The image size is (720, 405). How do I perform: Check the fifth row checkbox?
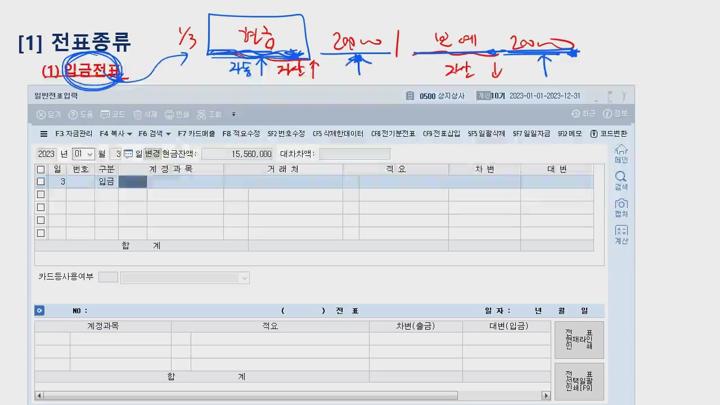pyautogui.click(x=41, y=233)
